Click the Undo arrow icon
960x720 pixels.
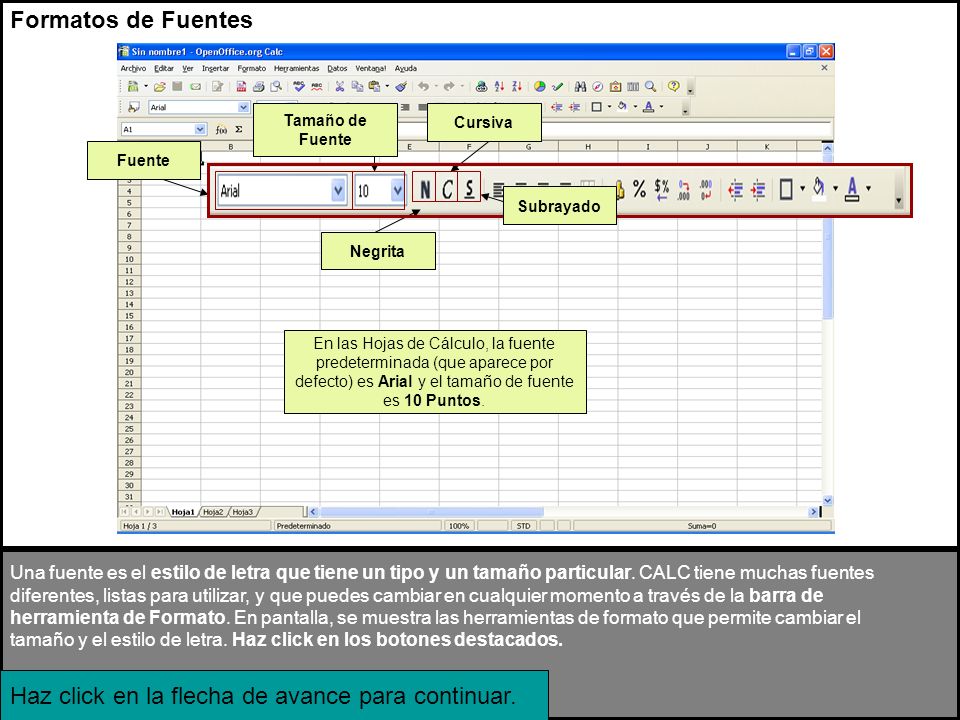(423, 87)
